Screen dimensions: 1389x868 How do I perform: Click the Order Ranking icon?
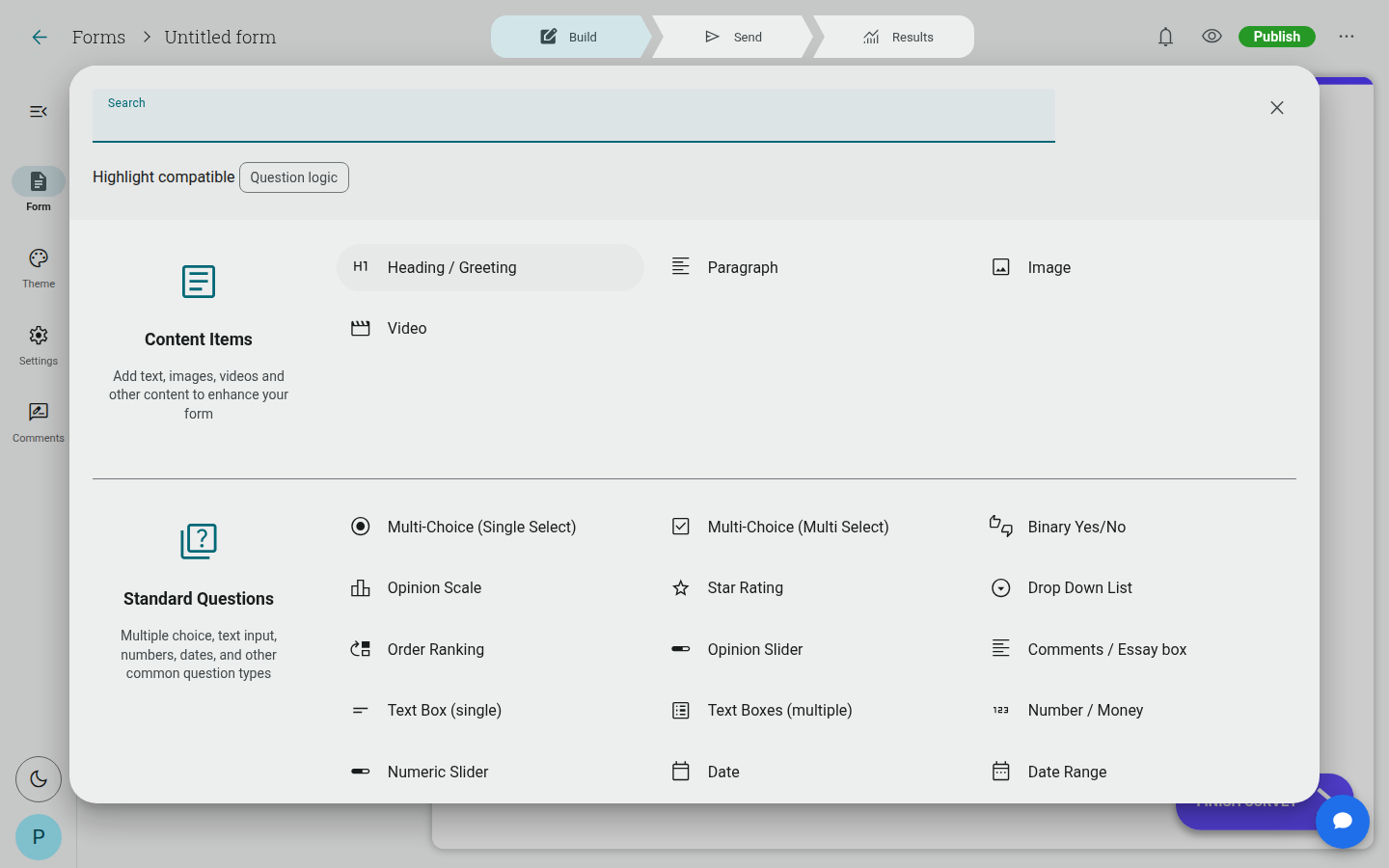(x=361, y=649)
